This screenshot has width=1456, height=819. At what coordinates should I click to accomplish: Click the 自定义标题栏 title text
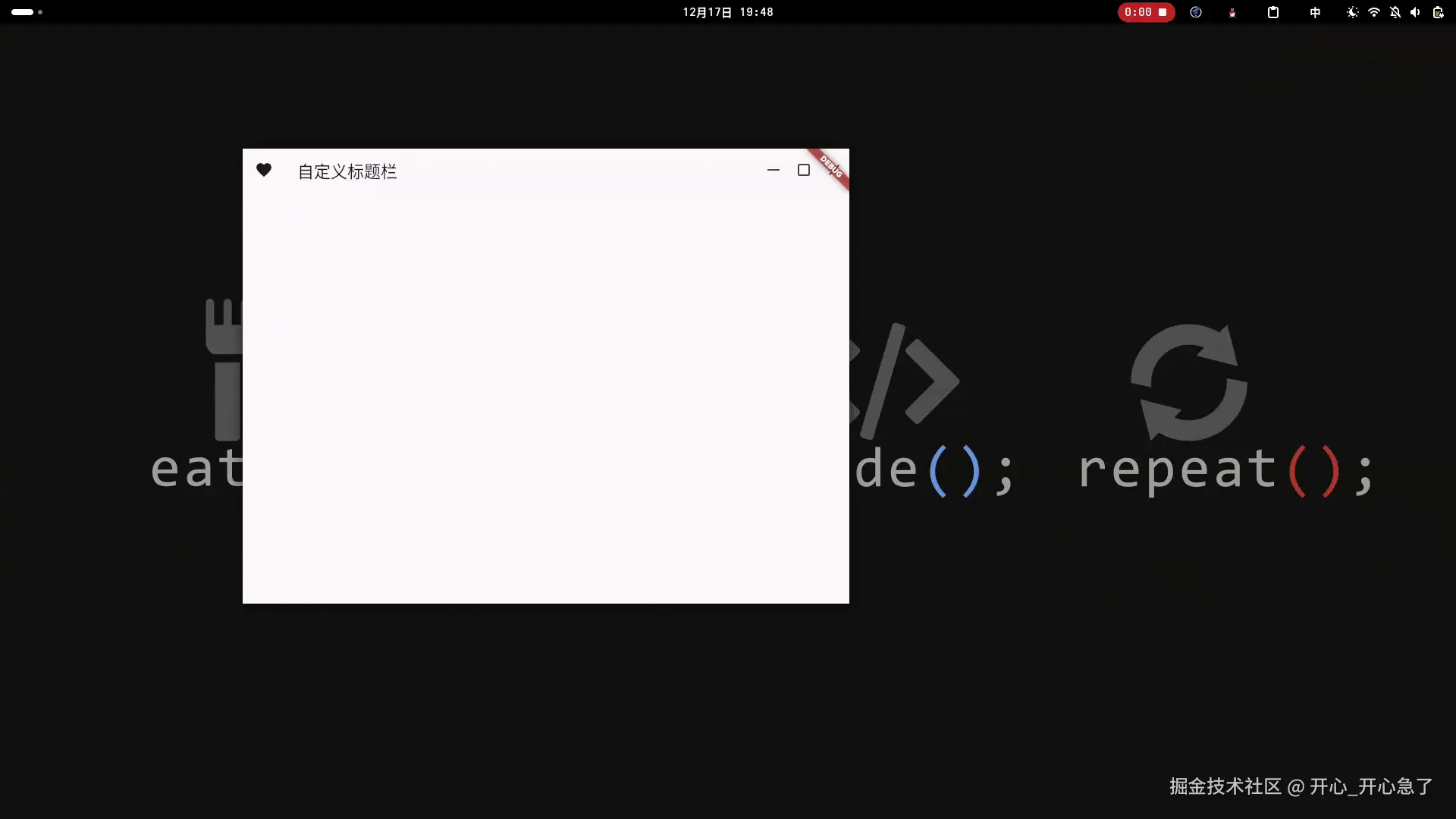347,172
